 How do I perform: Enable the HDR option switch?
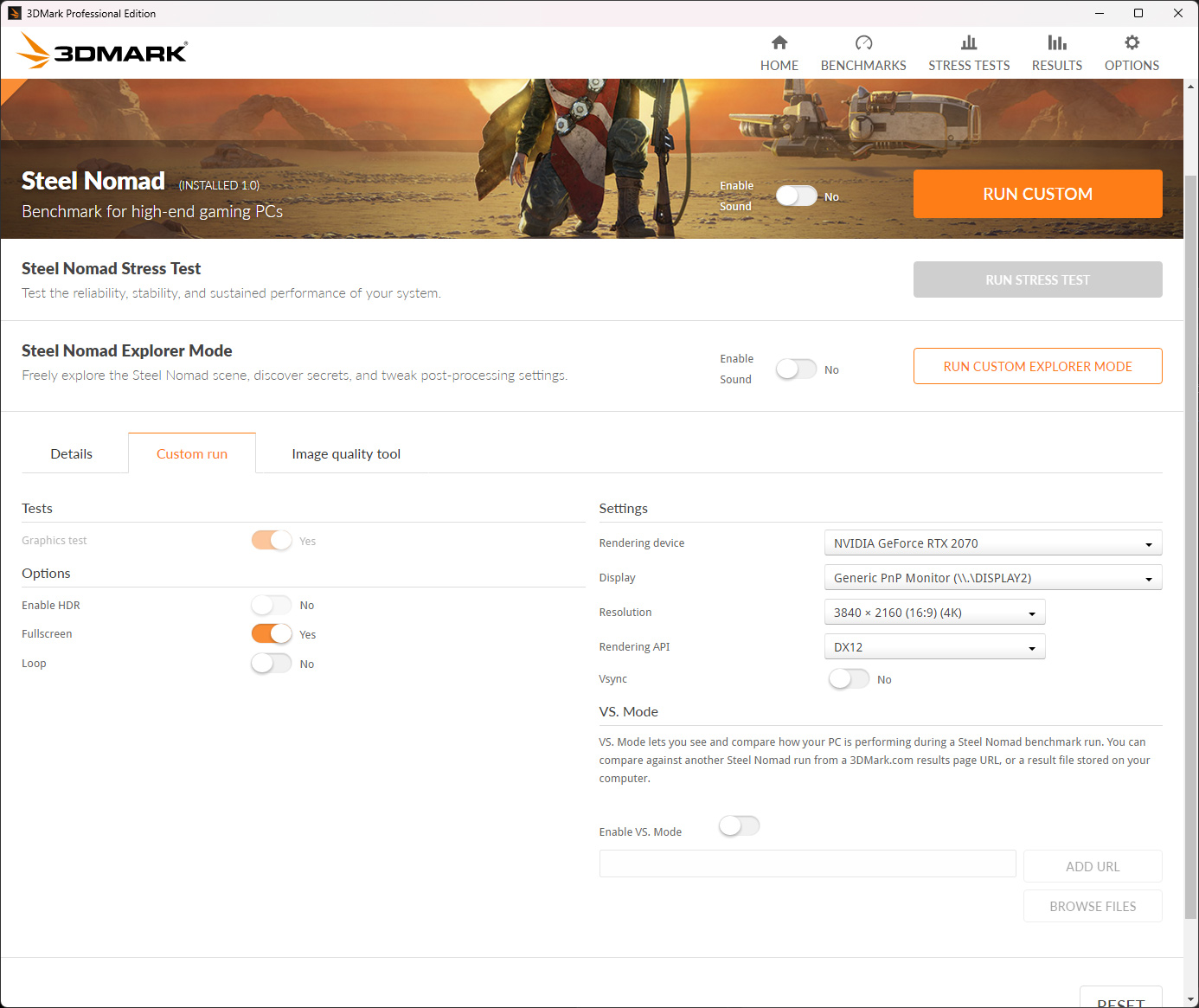[x=272, y=605]
